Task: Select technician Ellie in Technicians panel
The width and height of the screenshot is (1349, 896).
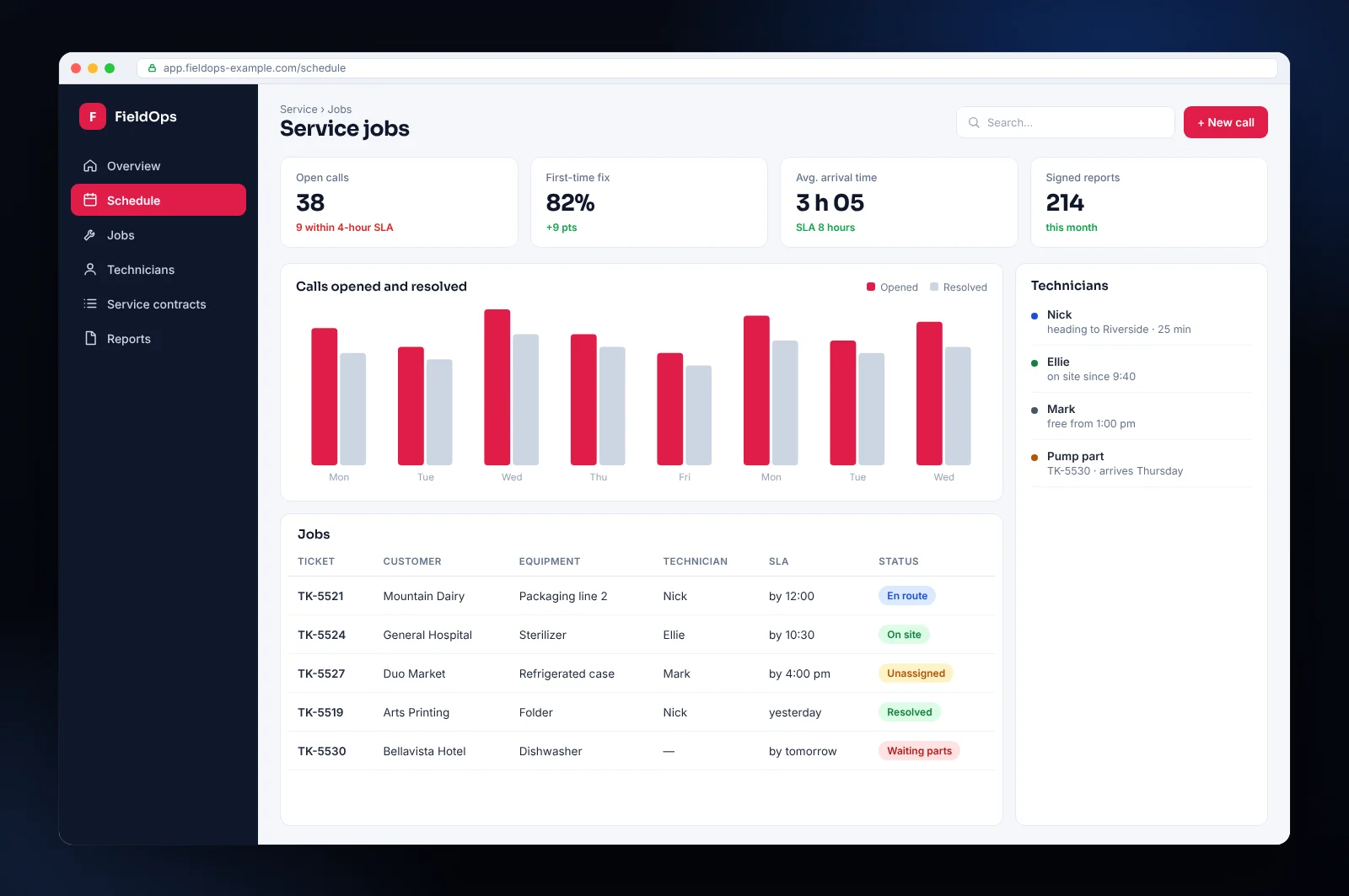Action: (x=1142, y=369)
